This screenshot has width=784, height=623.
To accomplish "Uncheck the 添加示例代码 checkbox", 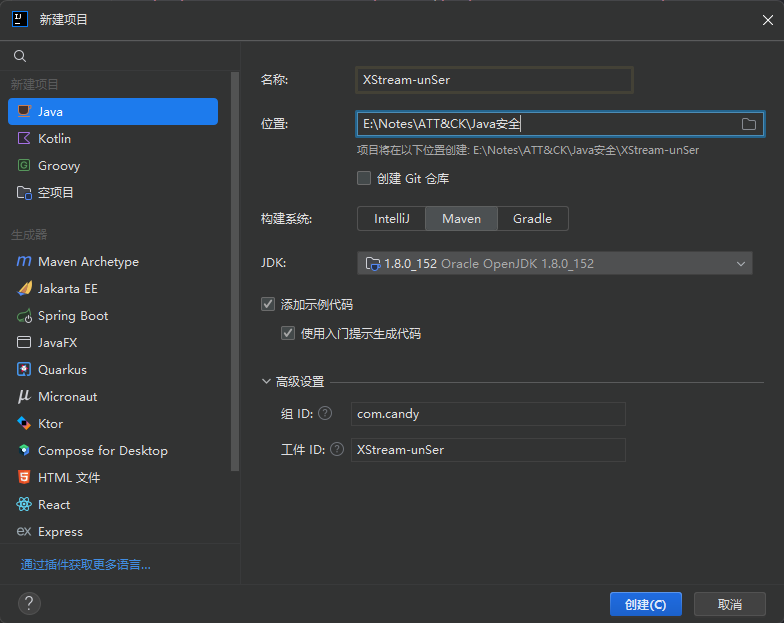I will (x=268, y=304).
